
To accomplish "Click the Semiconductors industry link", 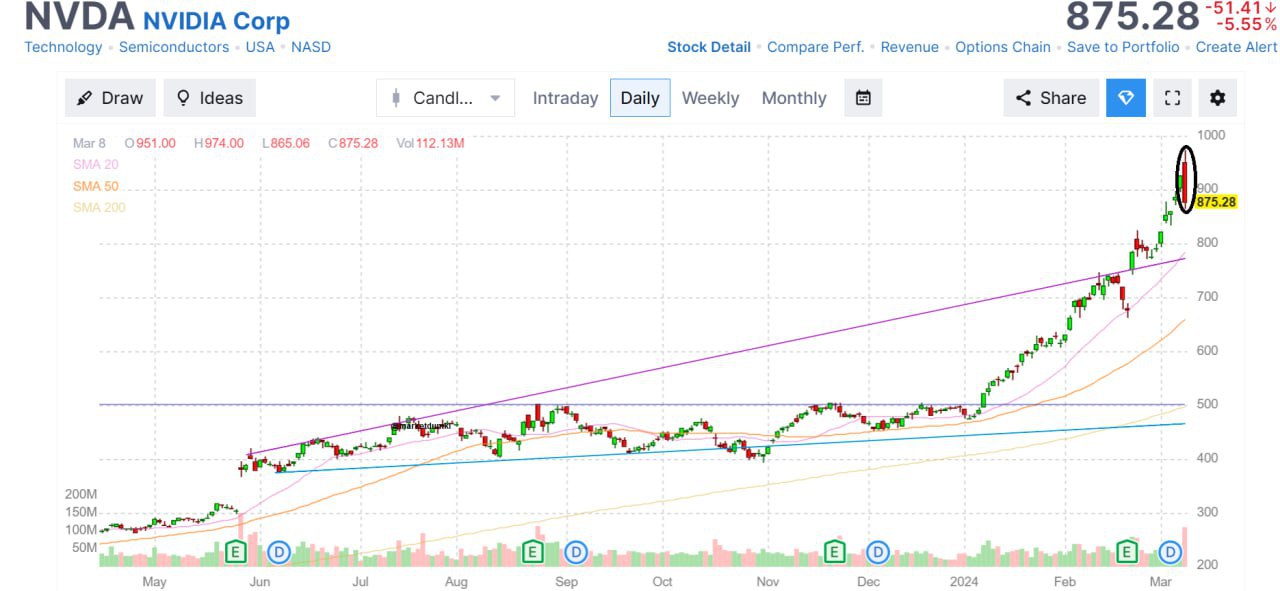I will (174, 47).
